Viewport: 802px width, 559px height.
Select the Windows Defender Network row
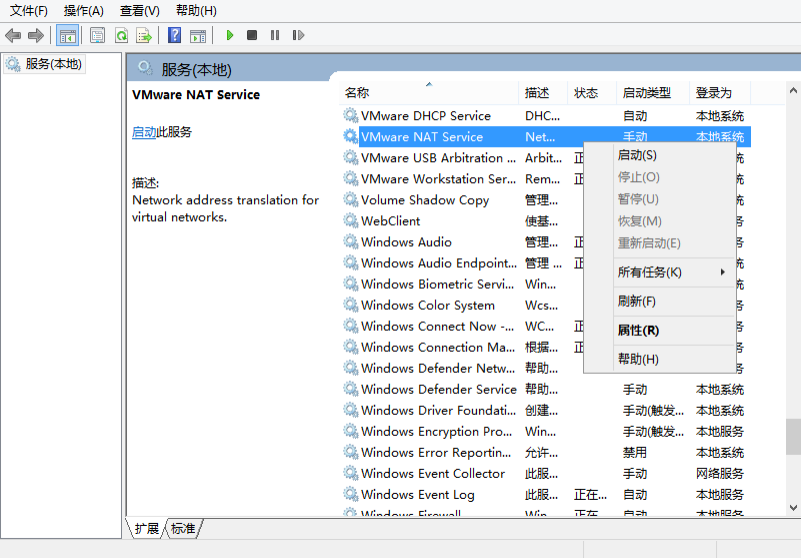(x=438, y=368)
